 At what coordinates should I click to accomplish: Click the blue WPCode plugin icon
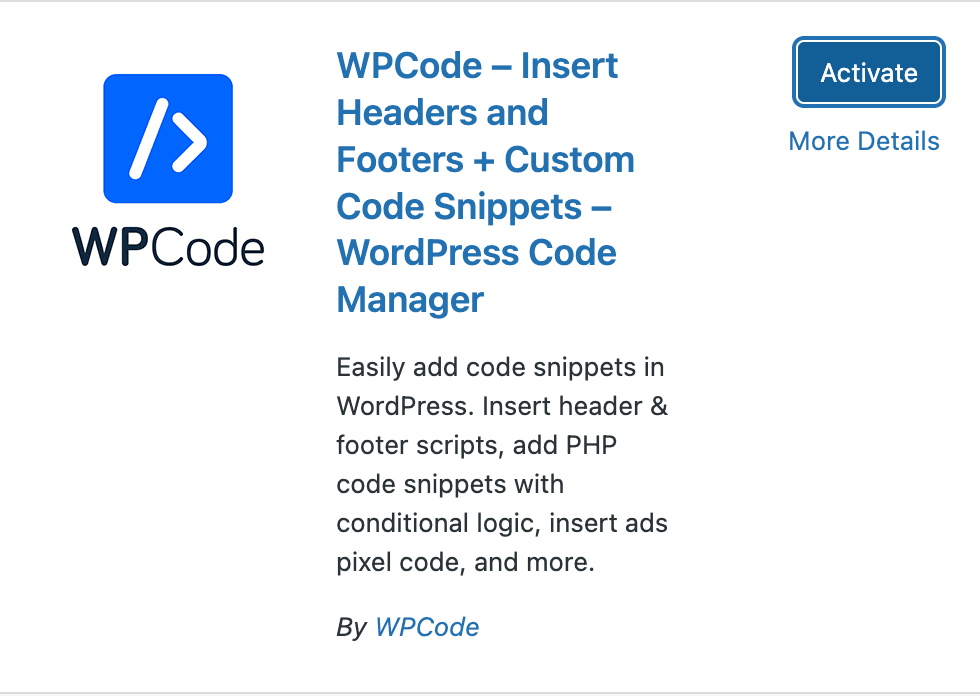pos(168,138)
